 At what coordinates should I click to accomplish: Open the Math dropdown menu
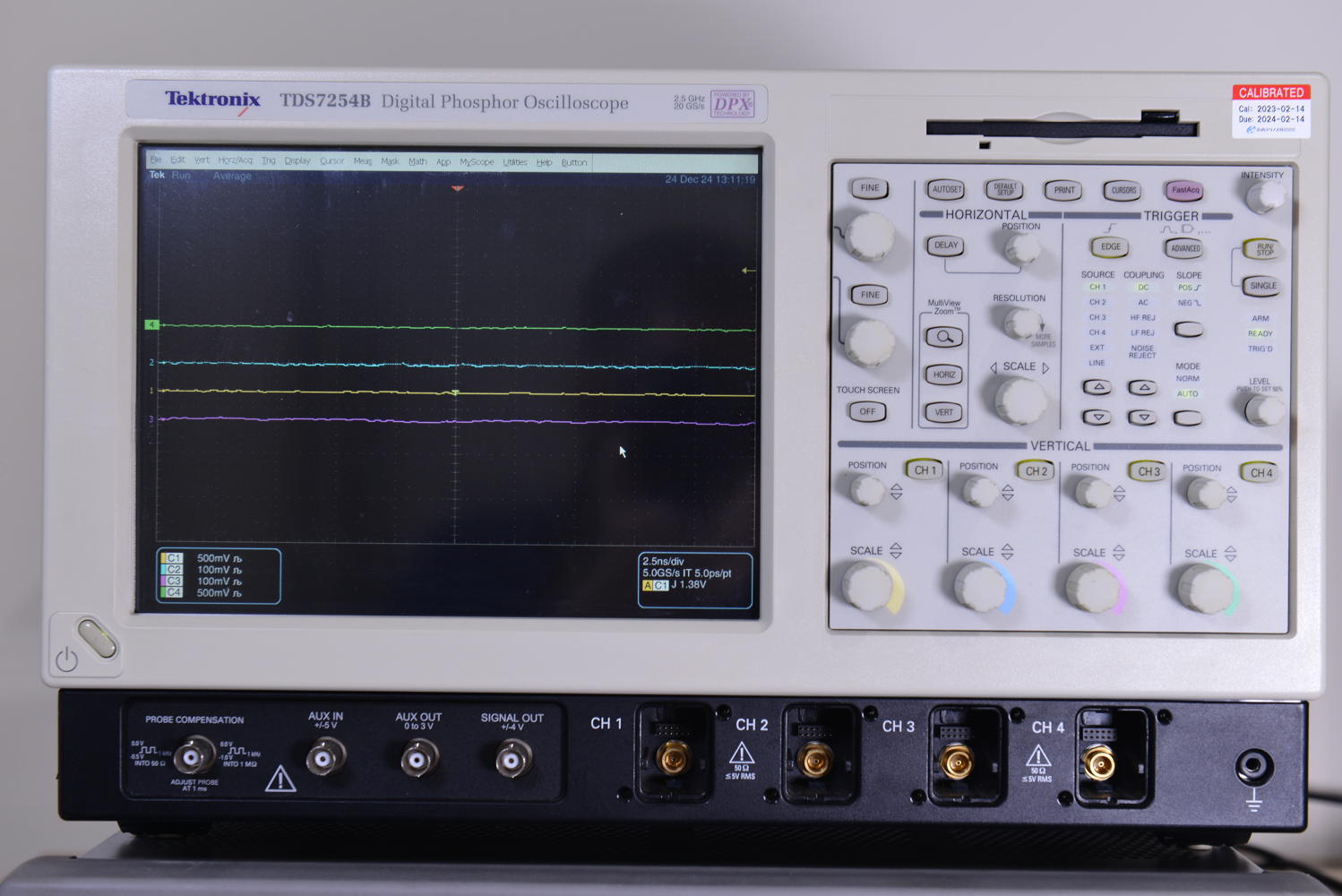coord(417,161)
